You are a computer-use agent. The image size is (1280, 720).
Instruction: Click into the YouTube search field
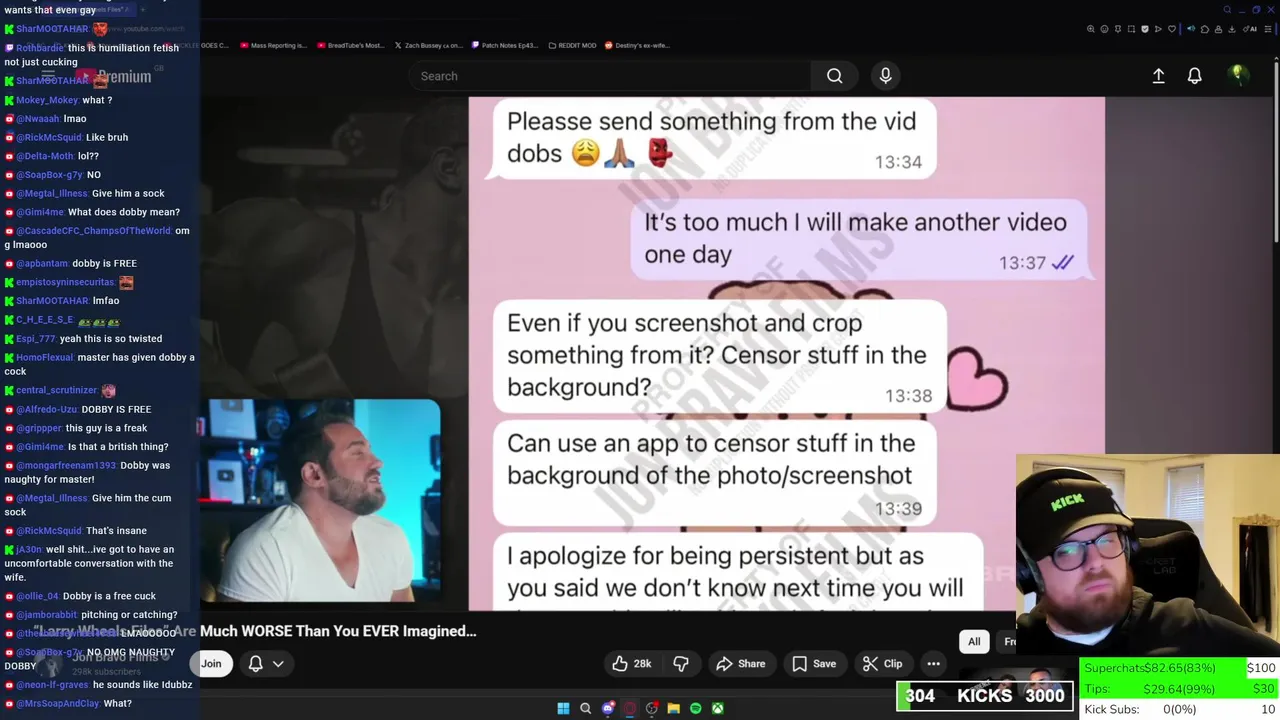[x=610, y=76]
